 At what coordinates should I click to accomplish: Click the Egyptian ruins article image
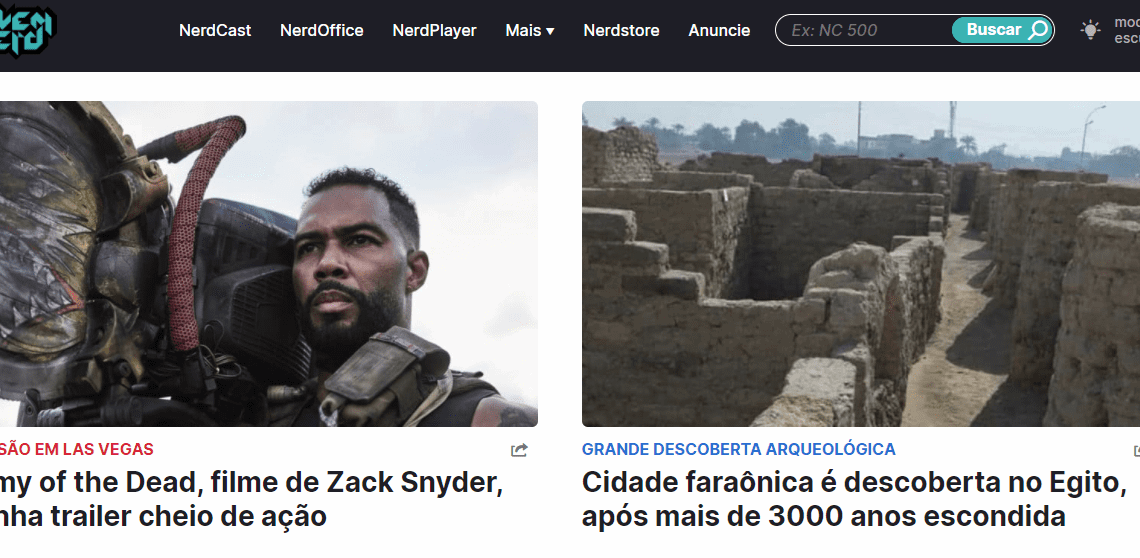coord(861,263)
